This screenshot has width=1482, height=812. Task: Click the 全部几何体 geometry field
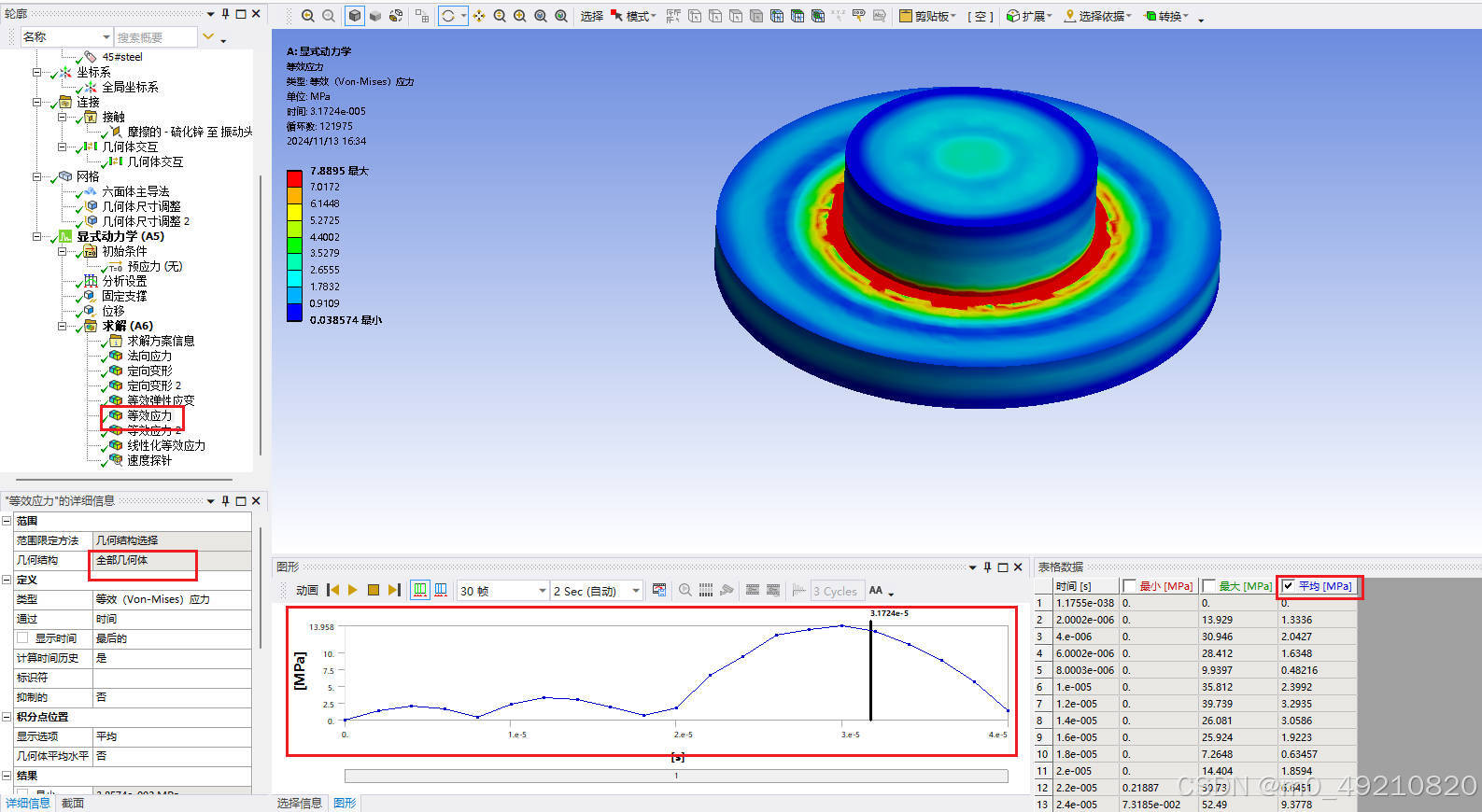(x=172, y=560)
